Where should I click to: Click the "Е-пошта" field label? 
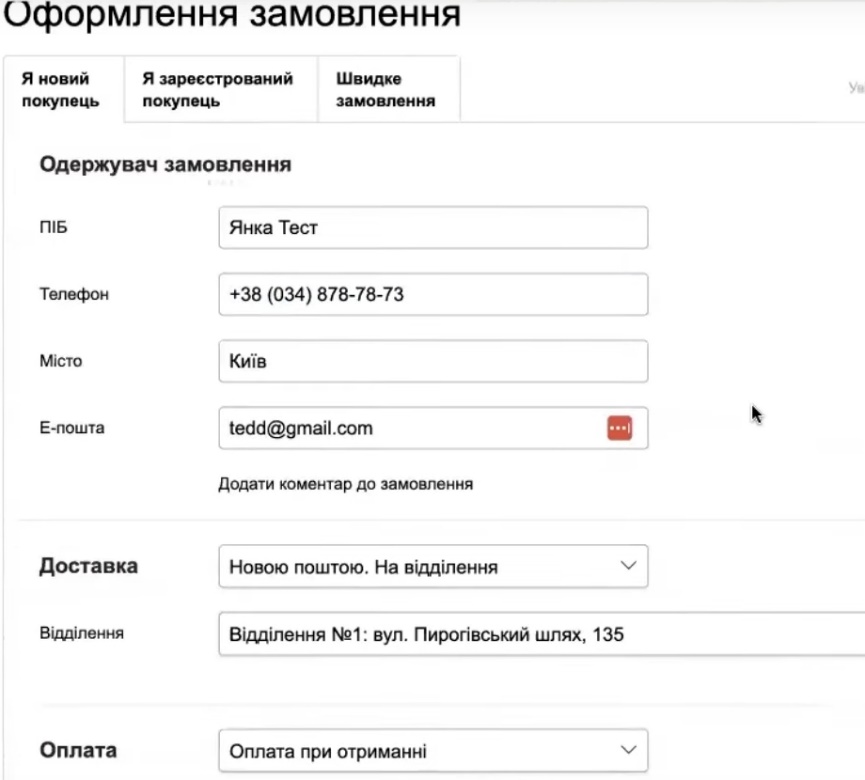pos(72,428)
